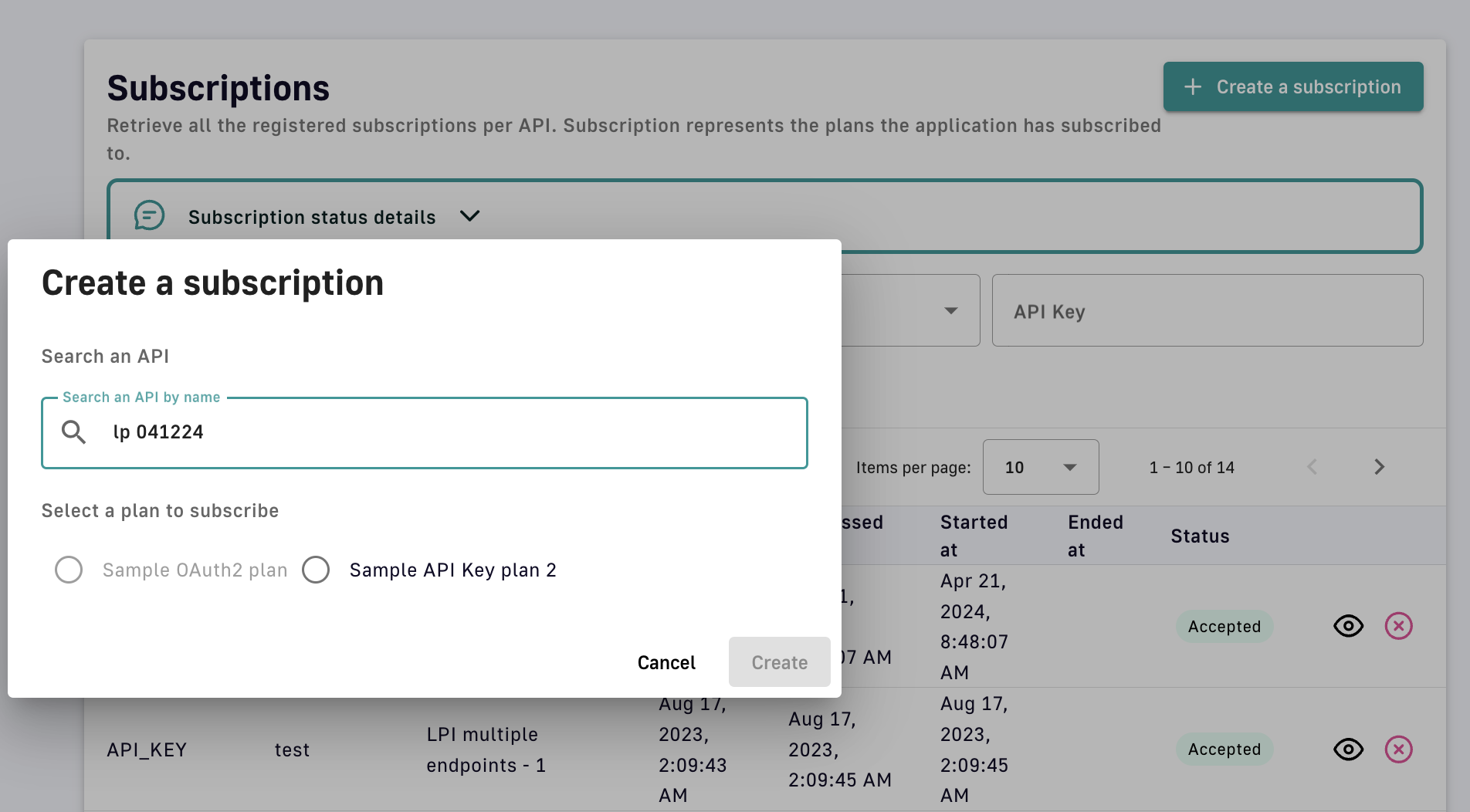Click the API Key filter input field
This screenshot has width=1470, height=812.
pyautogui.click(x=1207, y=311)
